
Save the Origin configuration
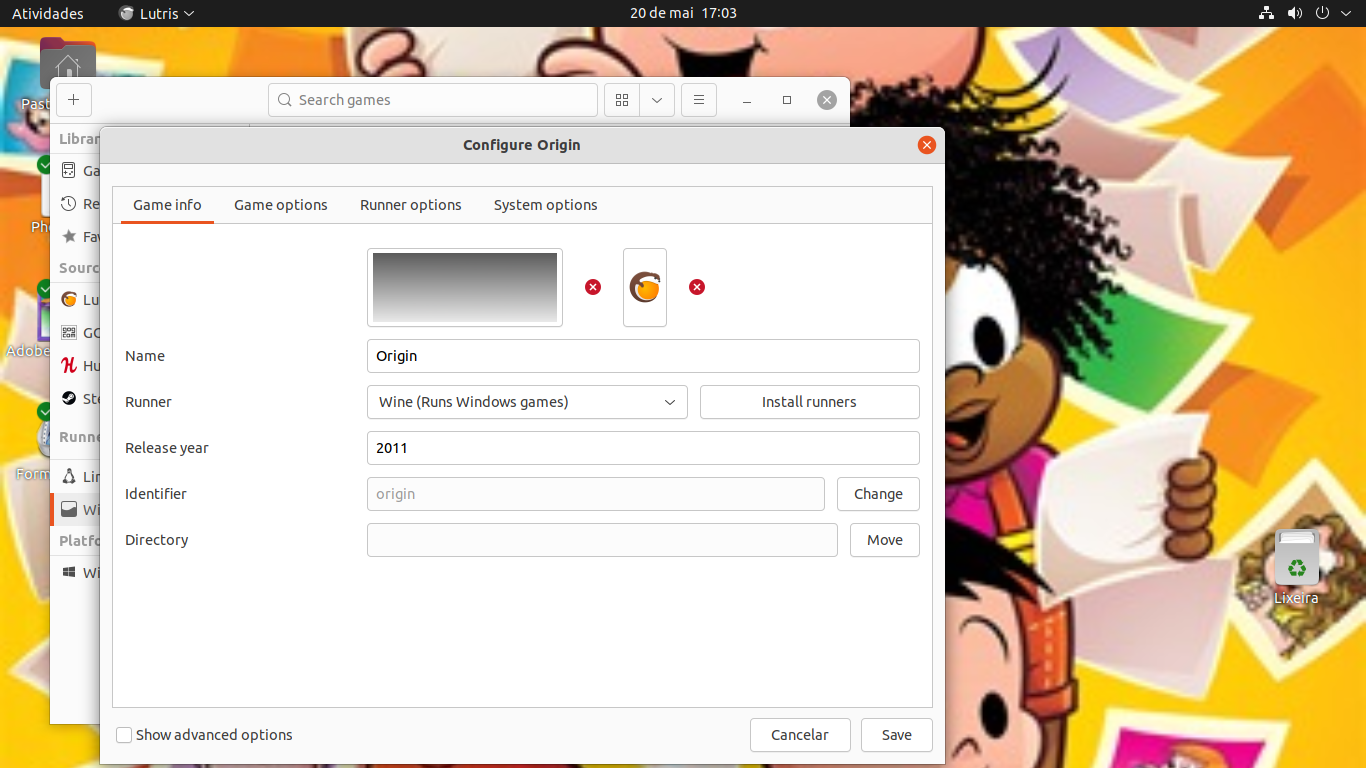897,735
